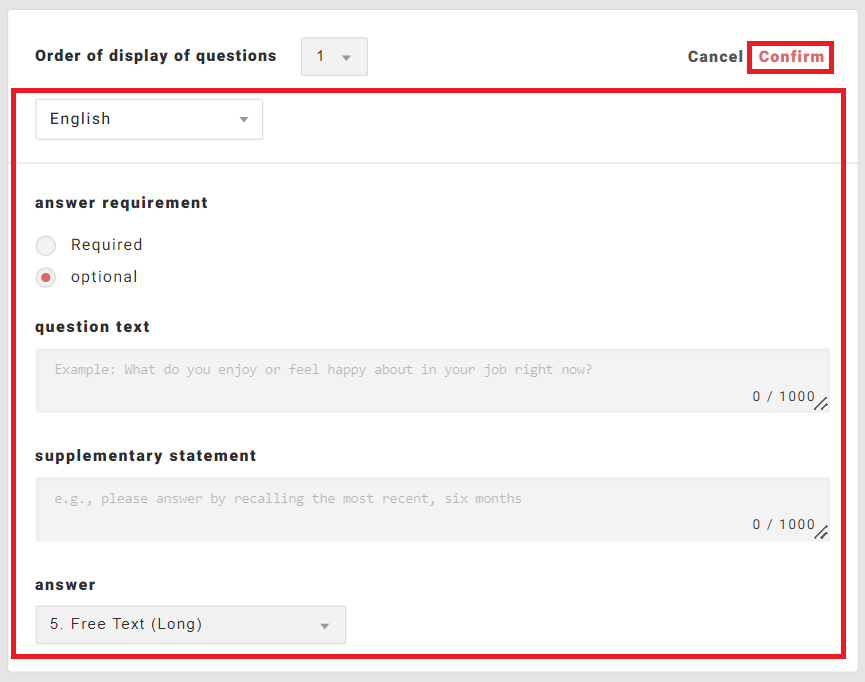Click the "optional" label text
This screenshot has height=682, width=865.
104,277
